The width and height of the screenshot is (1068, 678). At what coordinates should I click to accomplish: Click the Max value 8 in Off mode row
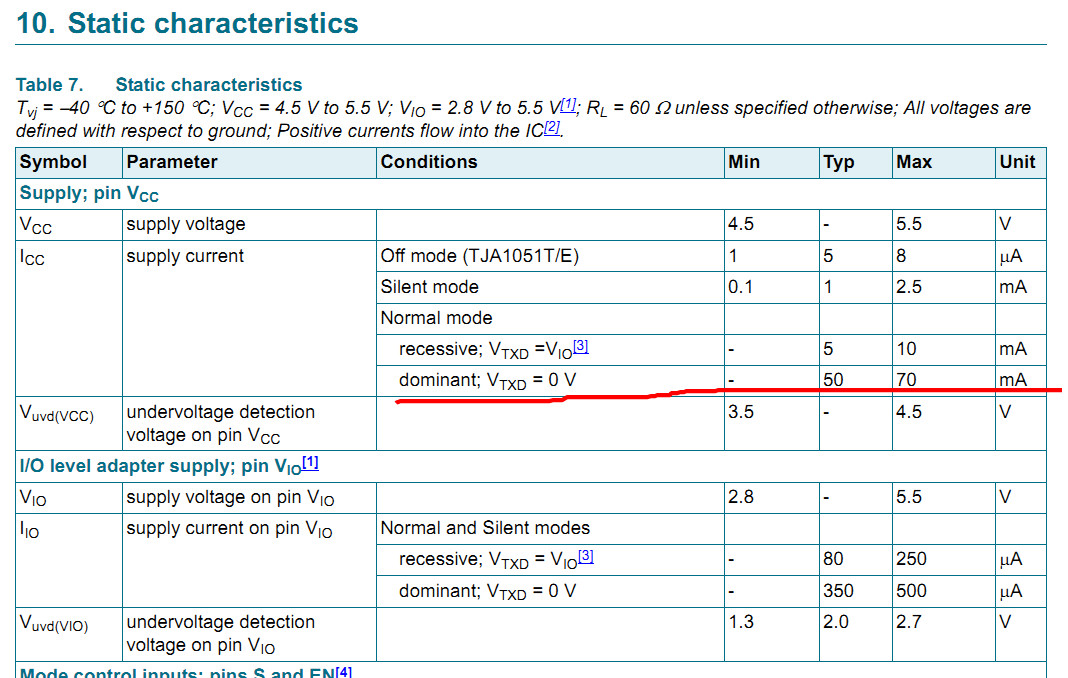901,256
